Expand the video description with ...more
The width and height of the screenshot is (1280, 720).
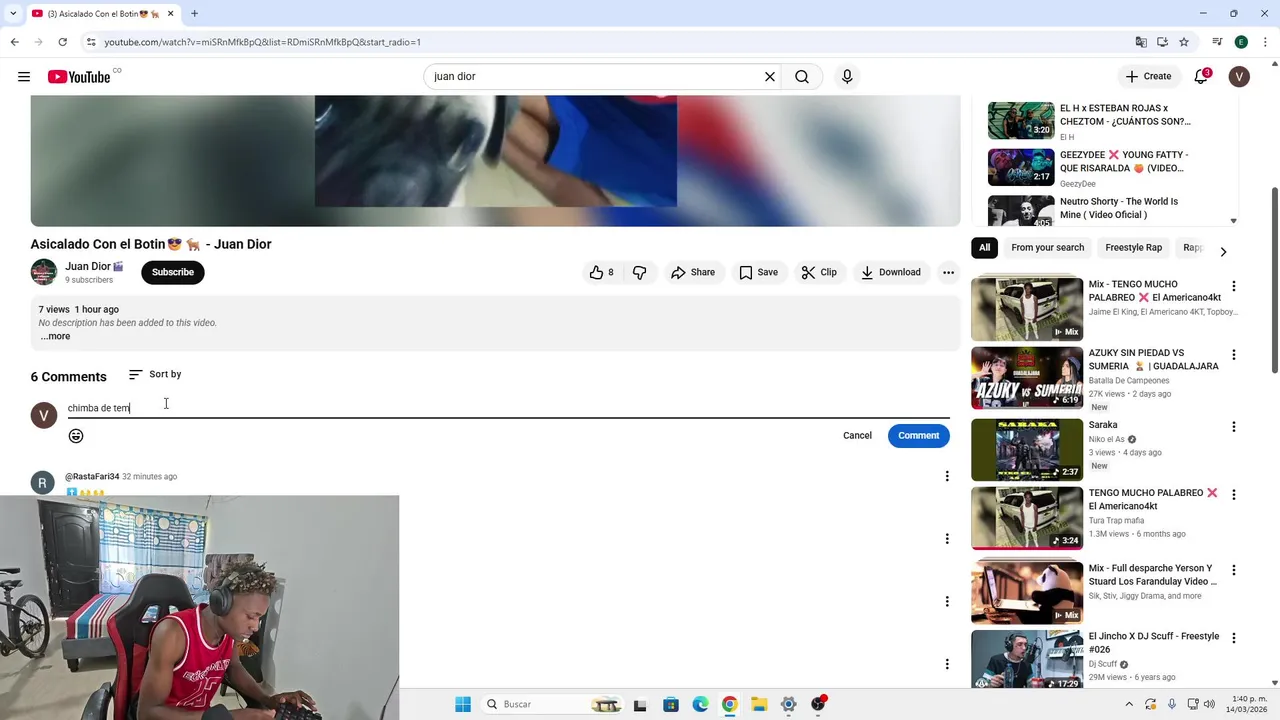coord(55,336)
